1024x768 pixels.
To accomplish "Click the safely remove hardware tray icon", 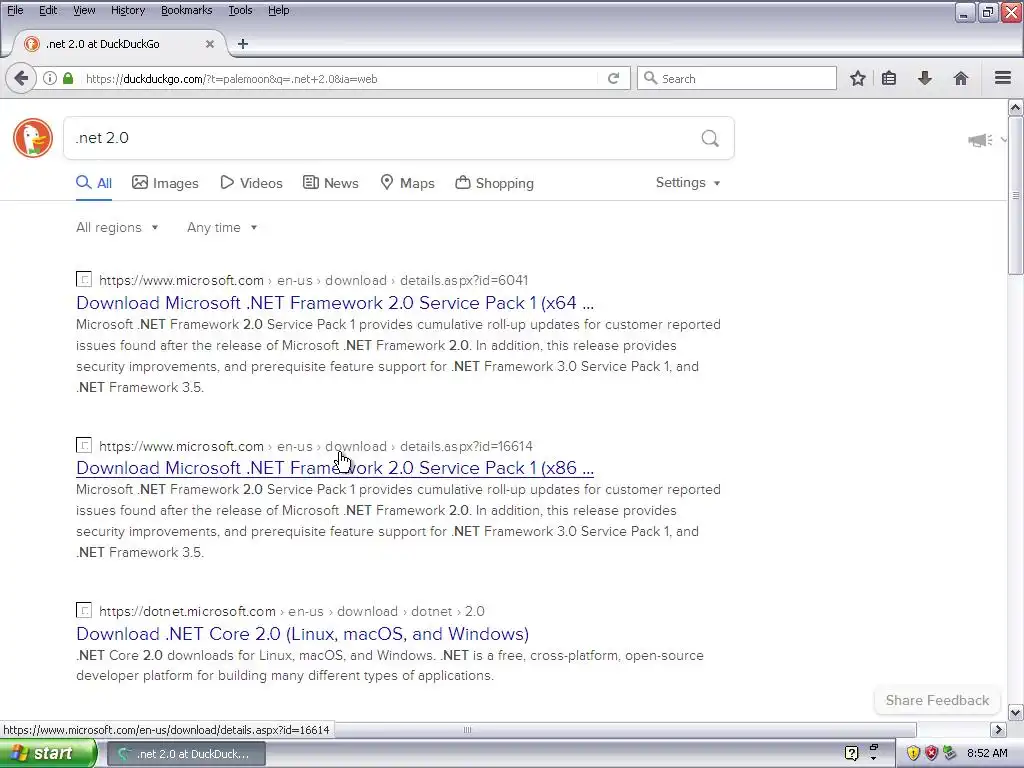I will pos(950,753).
